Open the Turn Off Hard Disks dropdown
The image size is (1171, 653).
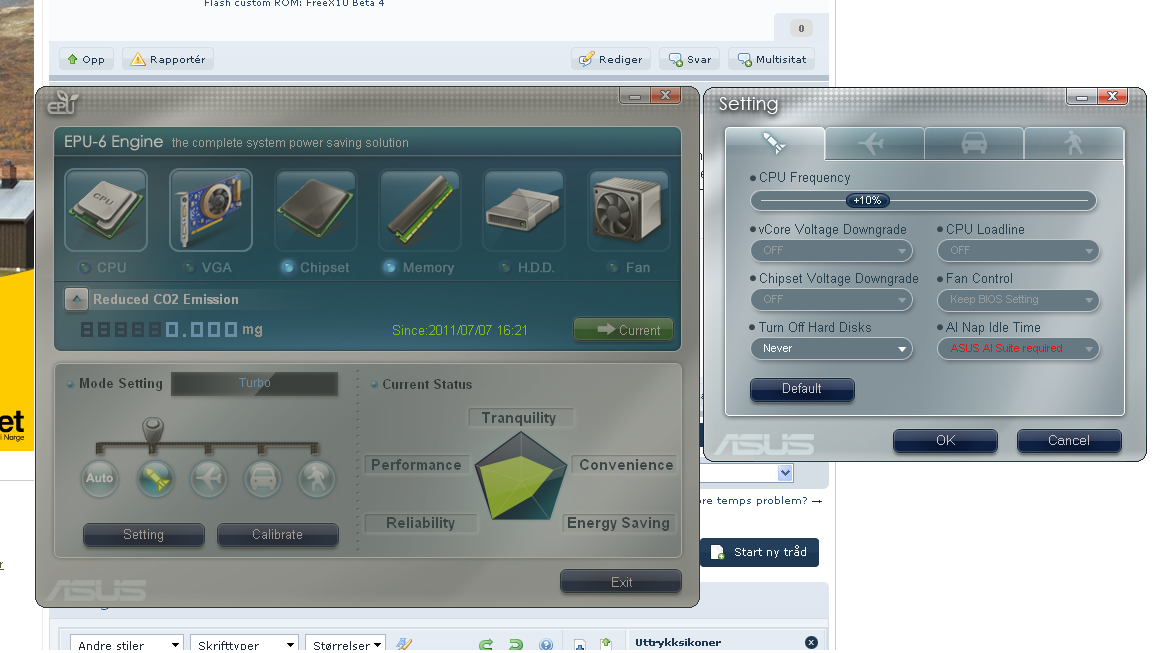point(831,349)
